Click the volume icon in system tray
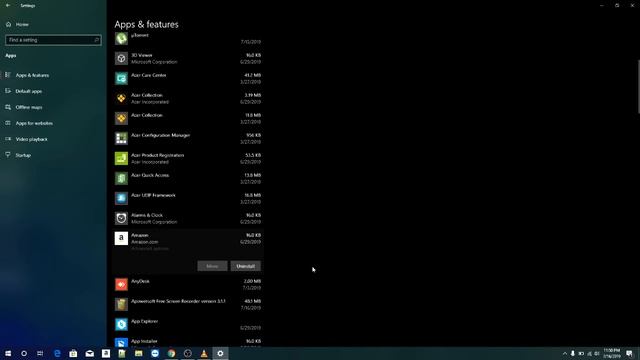 [597, 353]
